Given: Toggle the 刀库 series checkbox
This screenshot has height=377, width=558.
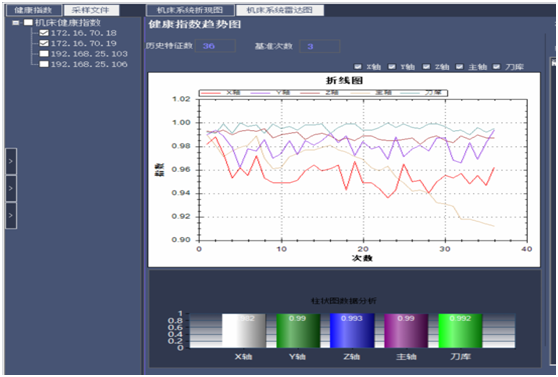Looking at the screenshot, I should pyautogui.click(x=496, y=67).
